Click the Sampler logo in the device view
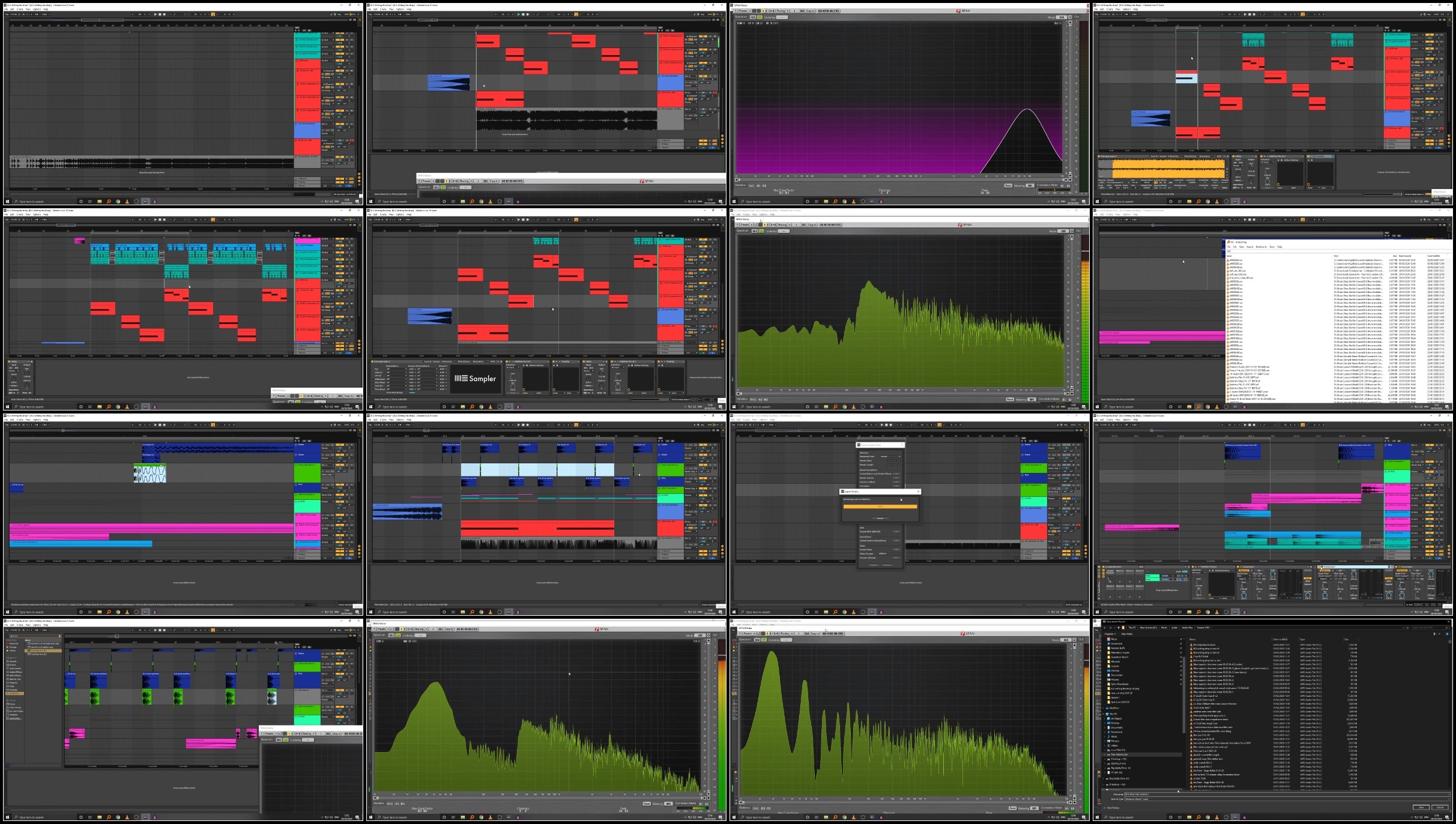The image size is (1456, 824). coord(475,379)
